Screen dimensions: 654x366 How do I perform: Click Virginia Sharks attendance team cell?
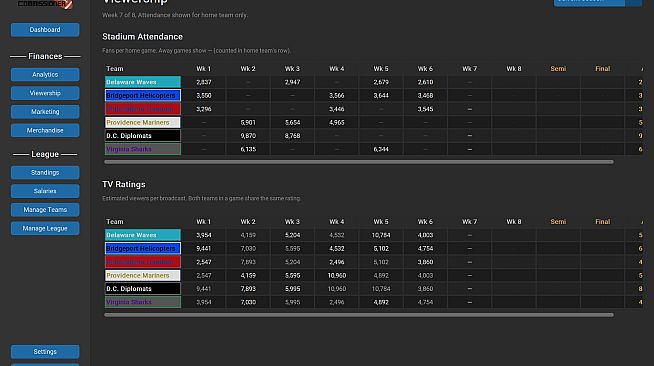pos(143,149)
